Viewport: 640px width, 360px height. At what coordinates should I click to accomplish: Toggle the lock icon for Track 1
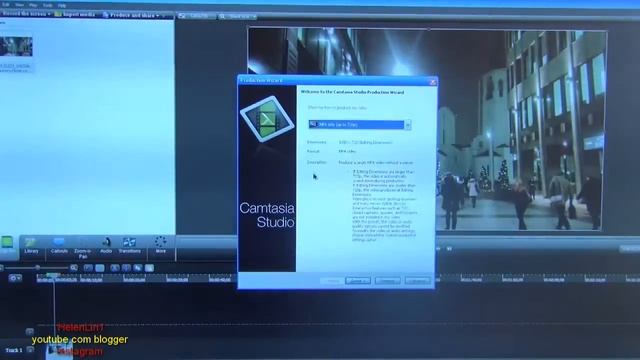point(30,350)
